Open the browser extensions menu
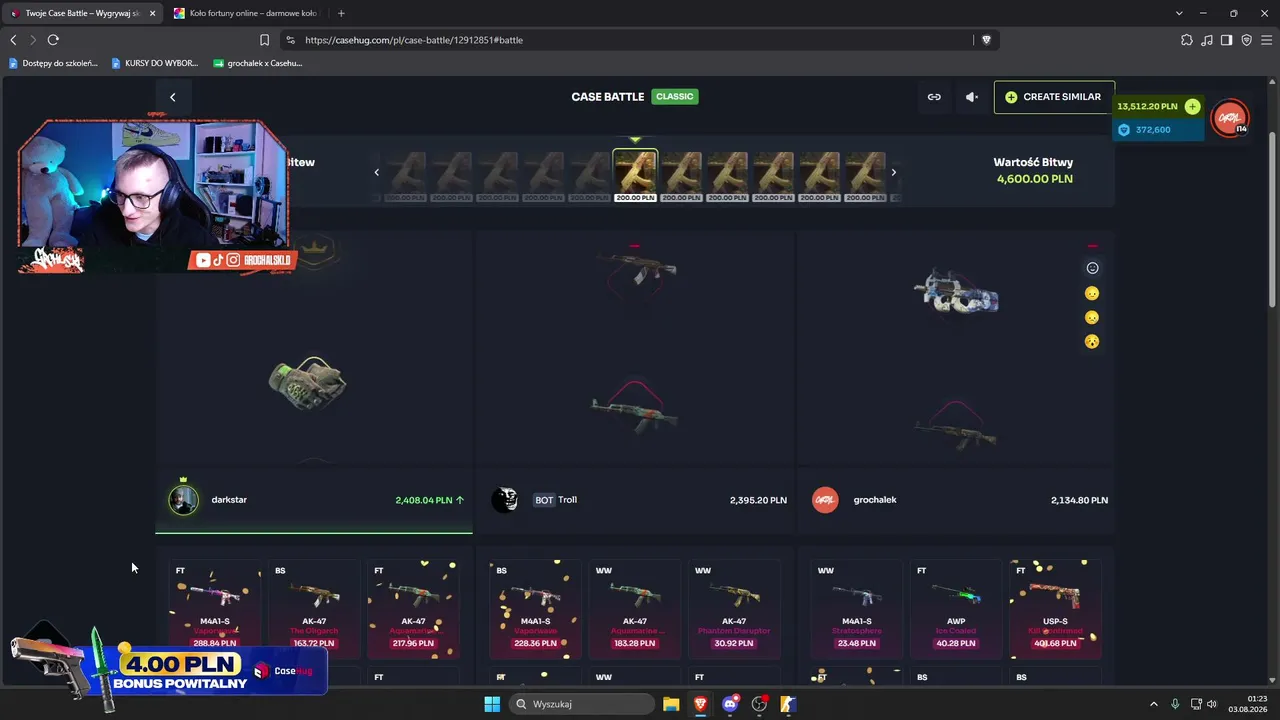 (1187, 40)
